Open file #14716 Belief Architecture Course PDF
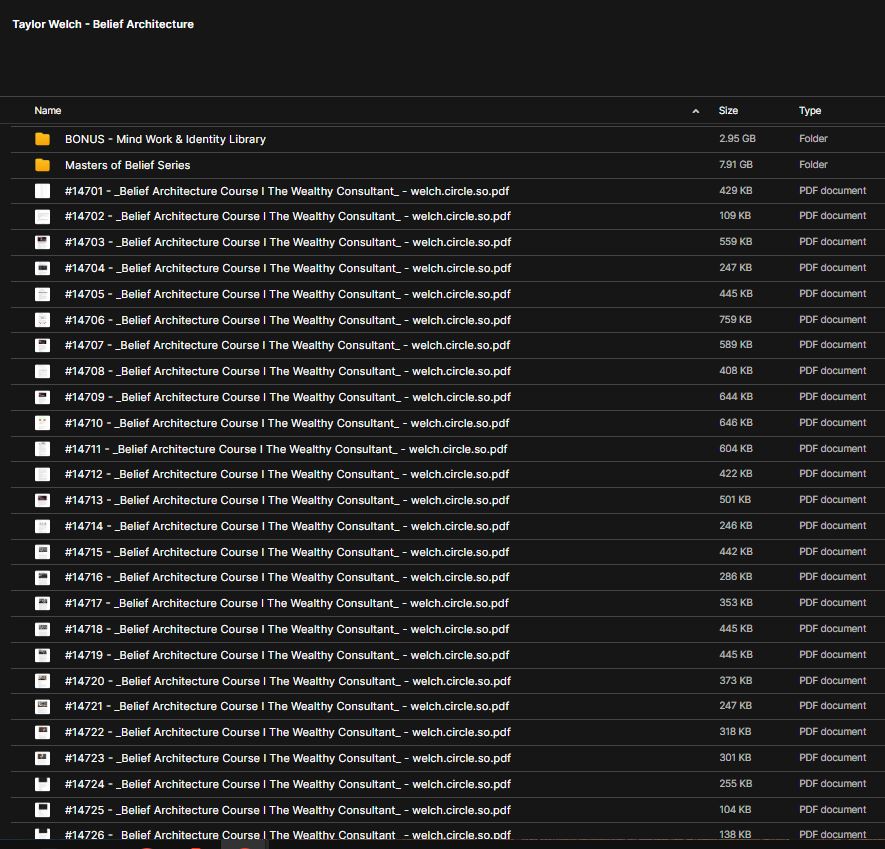 point(287,577)
